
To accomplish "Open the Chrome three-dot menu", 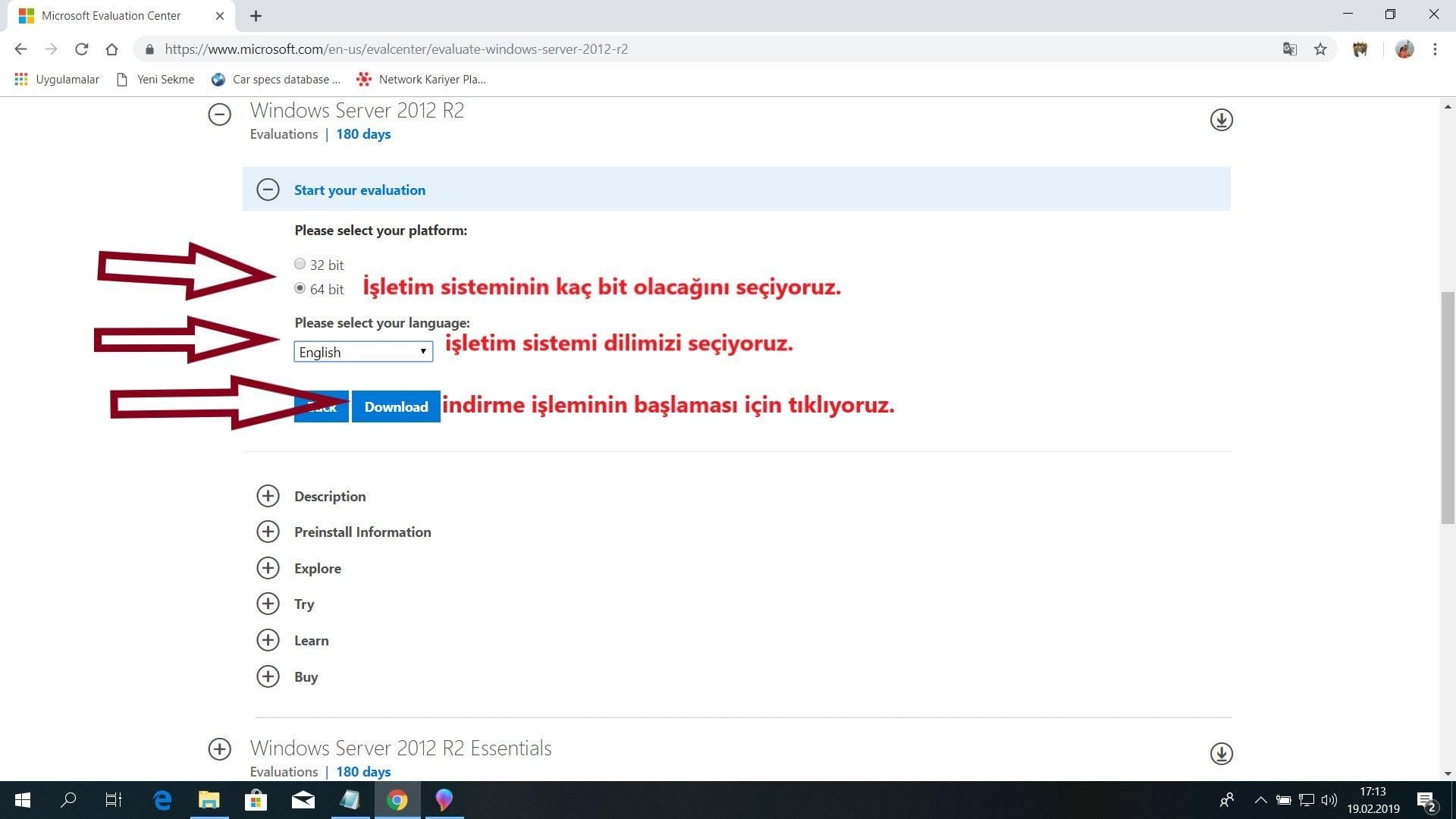I will click(1435, 49).
